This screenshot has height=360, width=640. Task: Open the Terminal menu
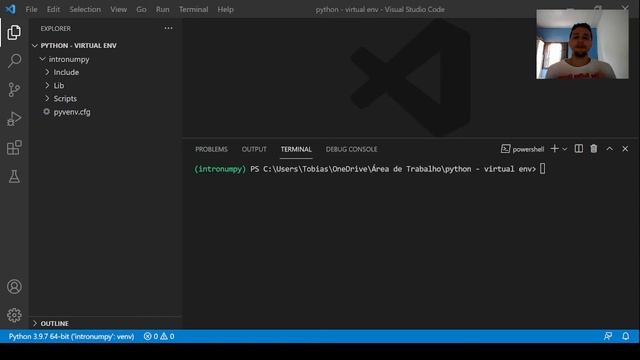[x=193, y=9]
